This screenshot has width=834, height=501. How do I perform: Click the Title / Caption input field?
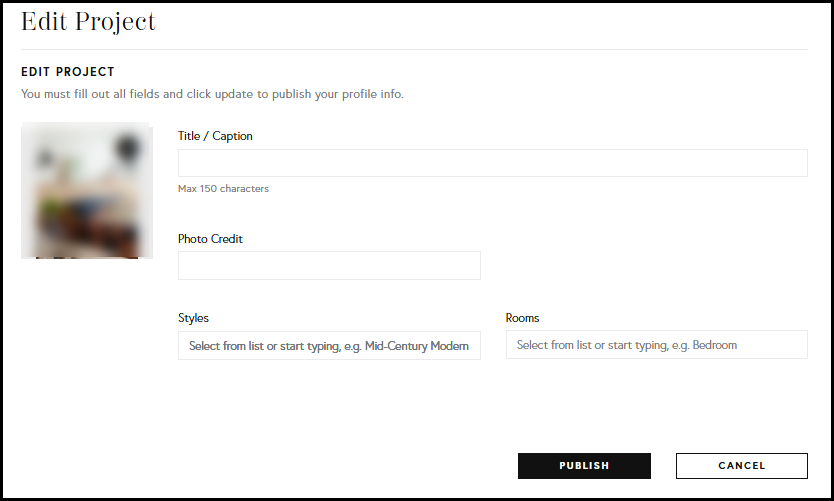493,163
